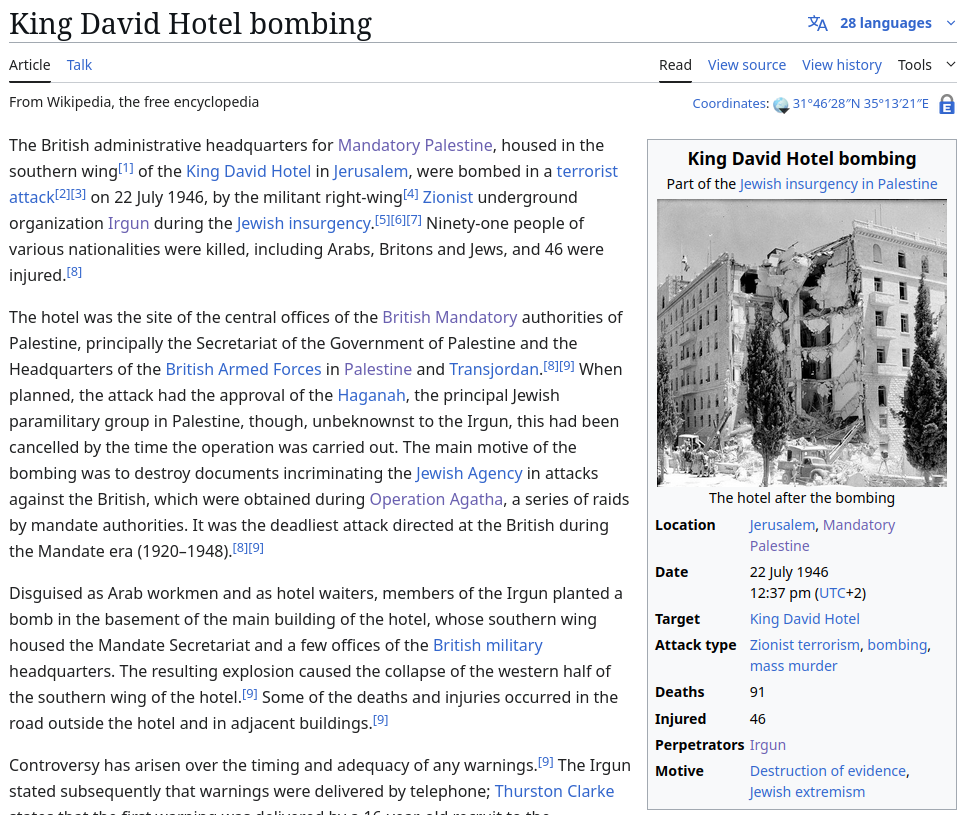Open the Thurston Clarke link
Screen dimensions: 964x815
point(554,791)
